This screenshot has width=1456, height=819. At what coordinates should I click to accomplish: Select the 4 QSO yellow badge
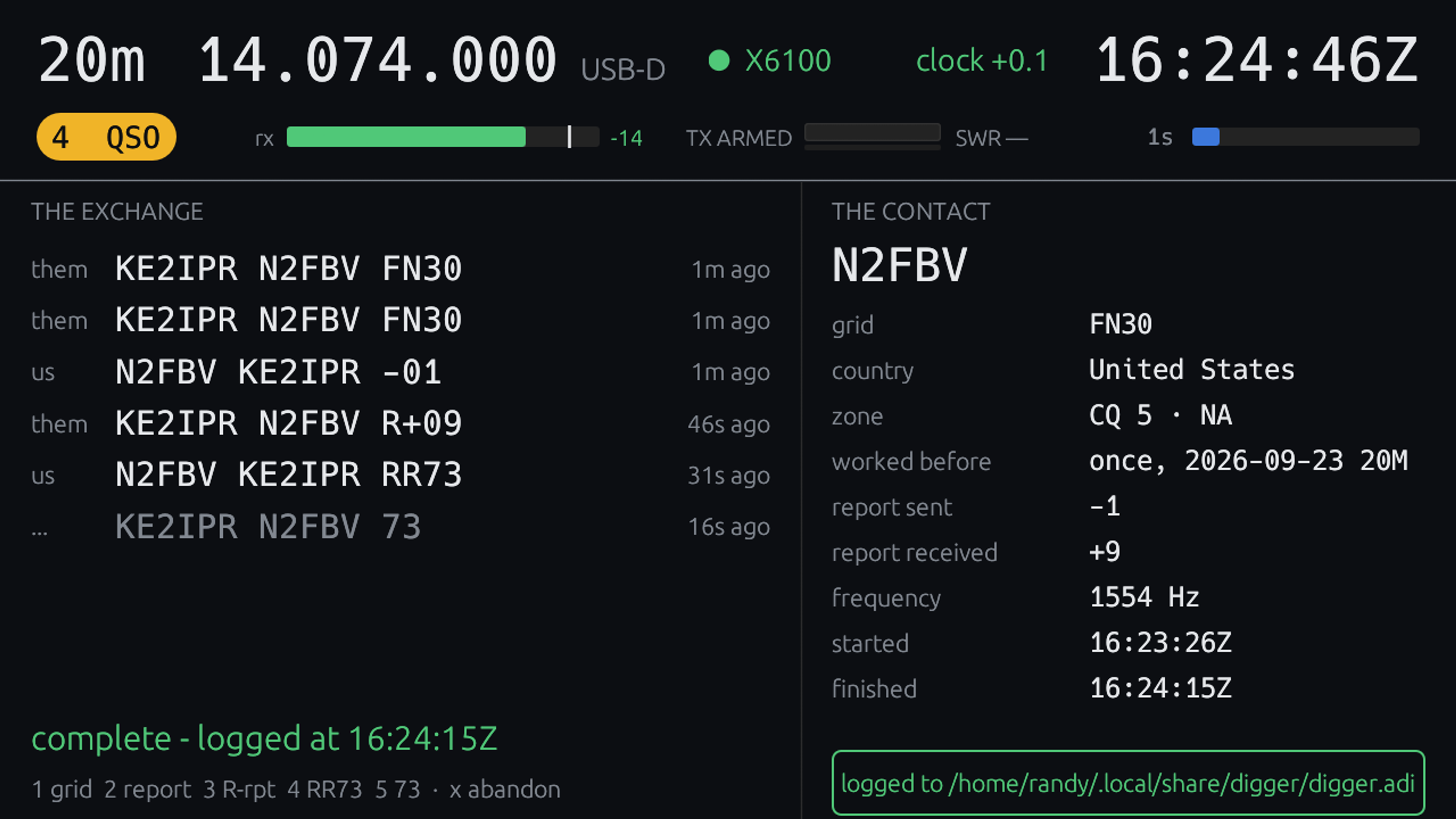[106, 137]
